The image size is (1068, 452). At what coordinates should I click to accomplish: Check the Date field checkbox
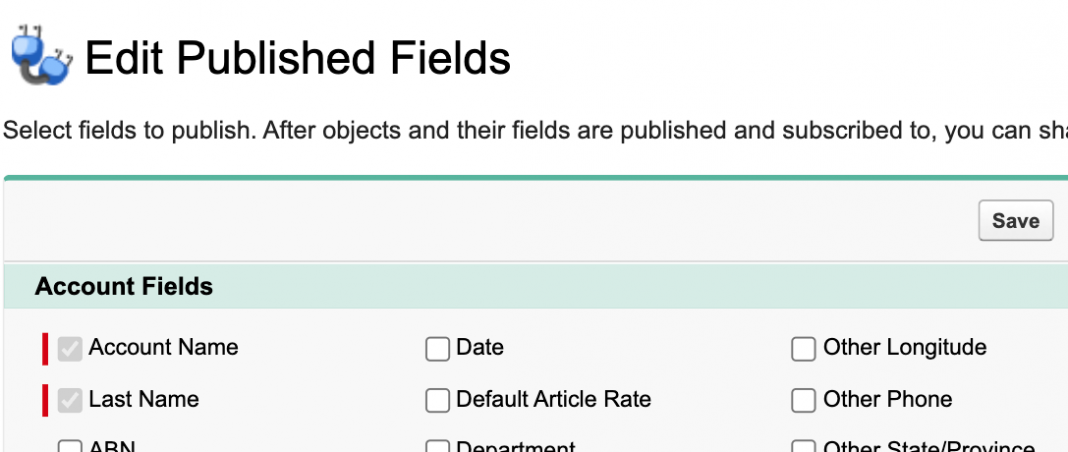click(437, 349)
